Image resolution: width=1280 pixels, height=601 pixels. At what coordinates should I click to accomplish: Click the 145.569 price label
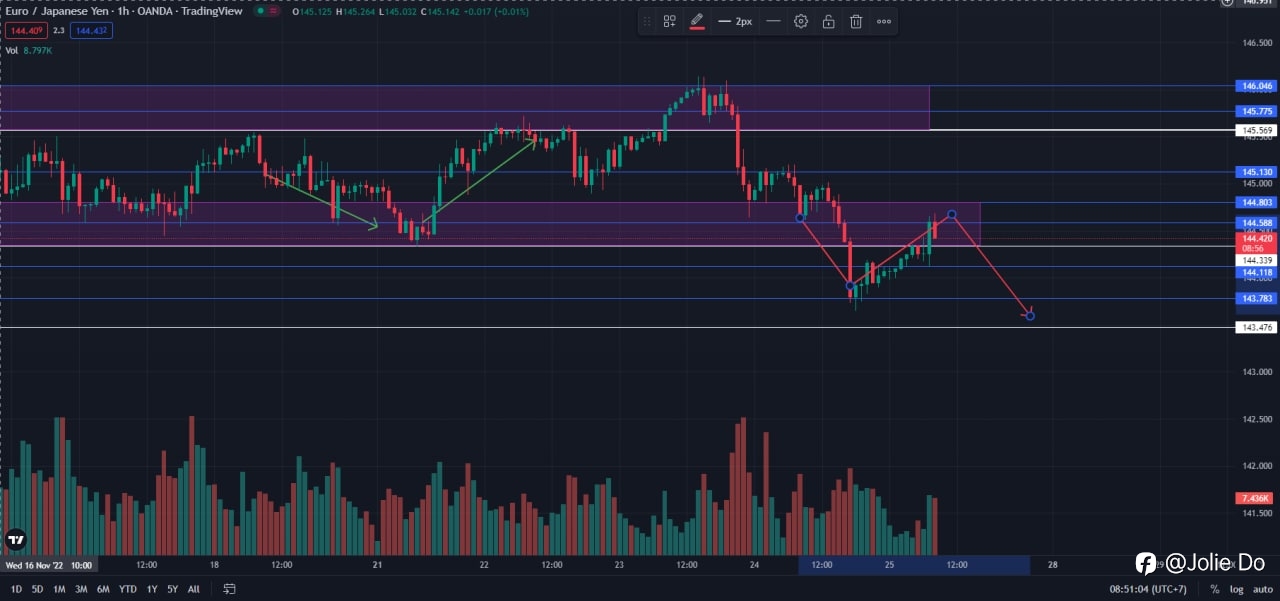pyautogui.click(x=1257, y=130)
